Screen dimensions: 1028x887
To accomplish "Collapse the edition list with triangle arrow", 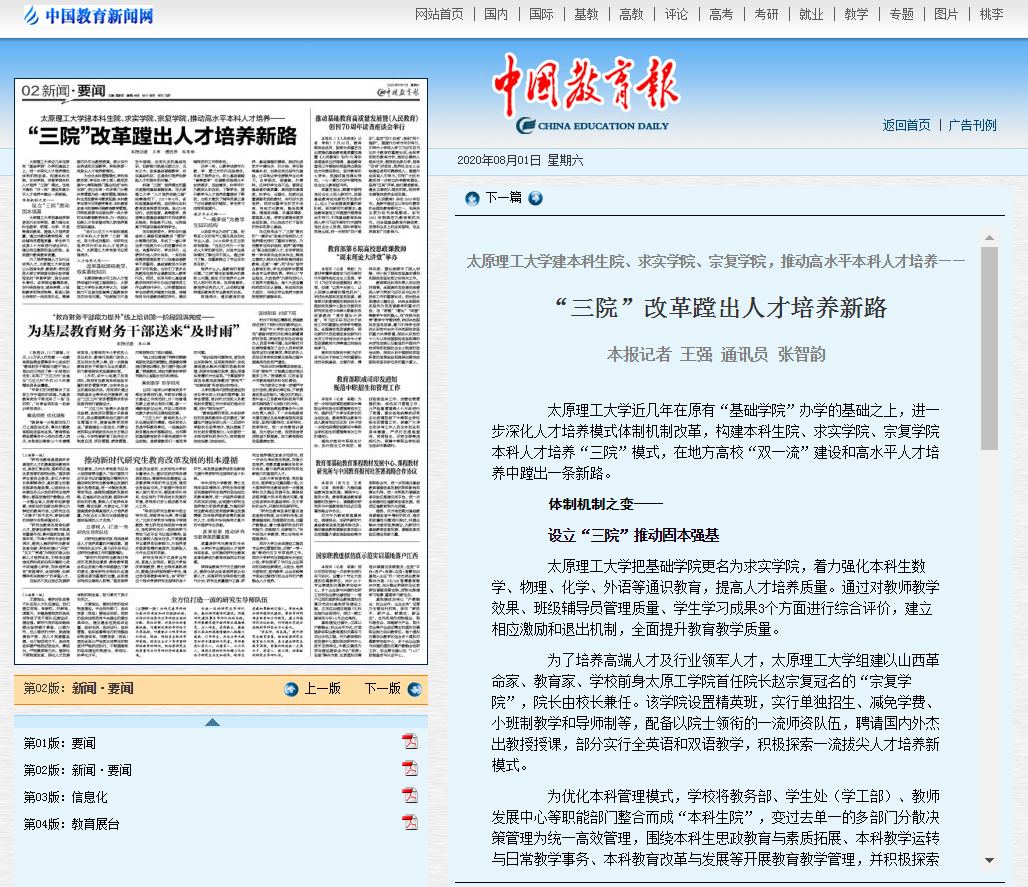I will (212, 721).
